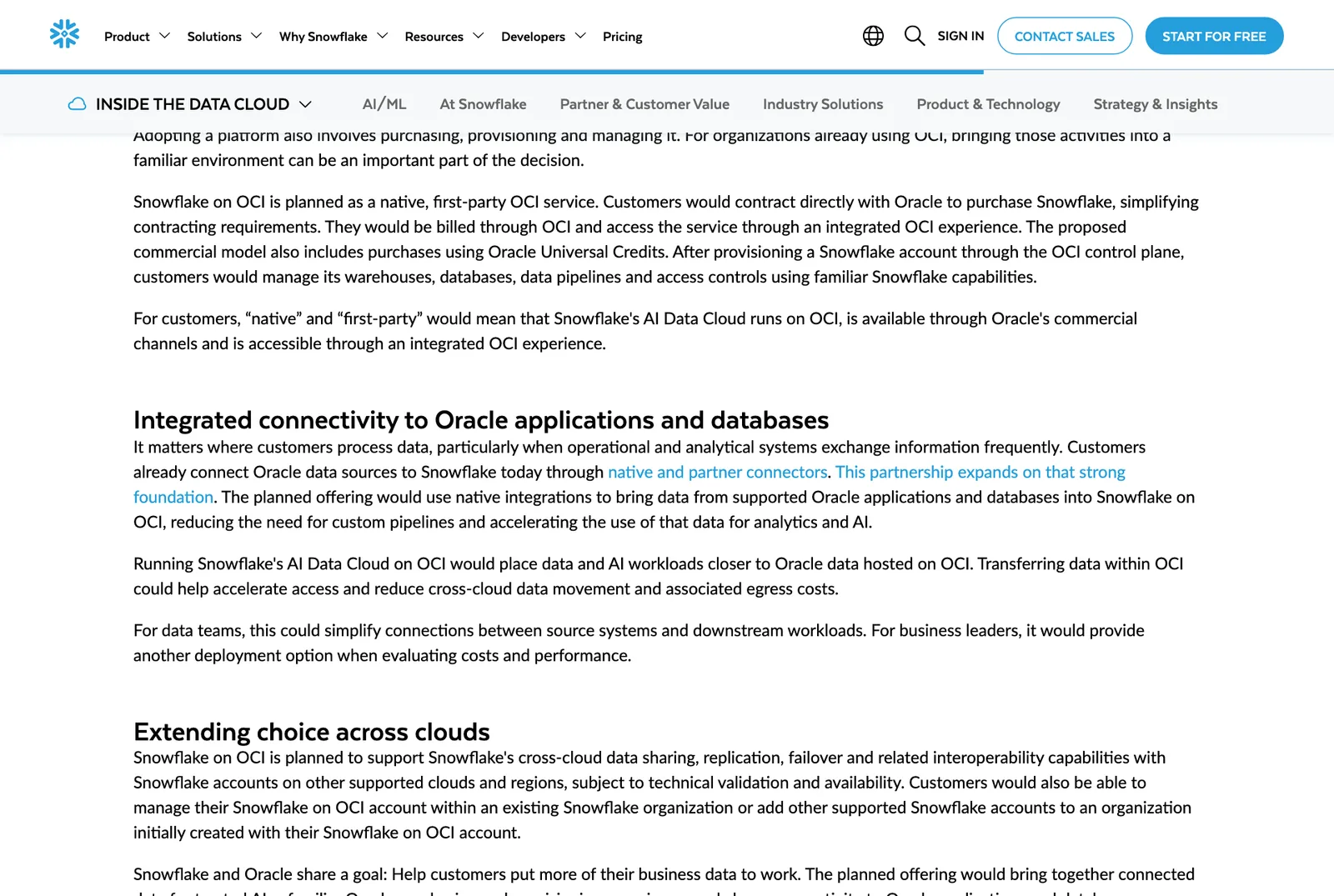Open the Resources menu item
Image resolution: width=1334 pixels, height=896 pixels.
[x=434, y=37]
